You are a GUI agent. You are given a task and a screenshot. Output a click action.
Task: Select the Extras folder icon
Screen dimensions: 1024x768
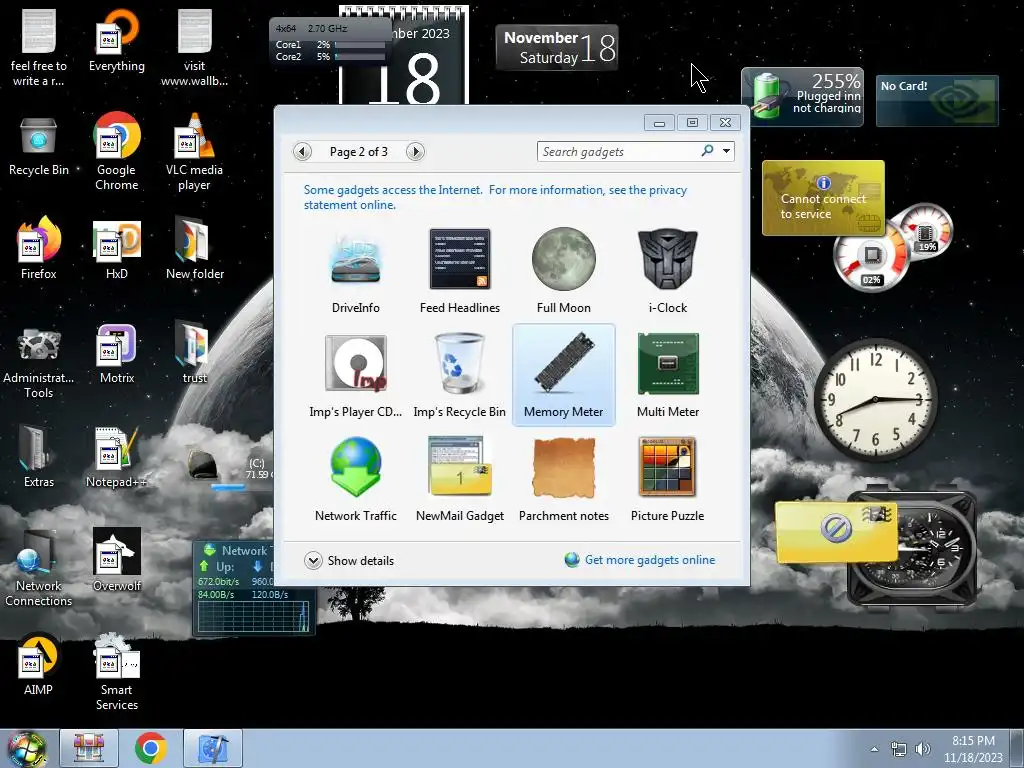39,457
